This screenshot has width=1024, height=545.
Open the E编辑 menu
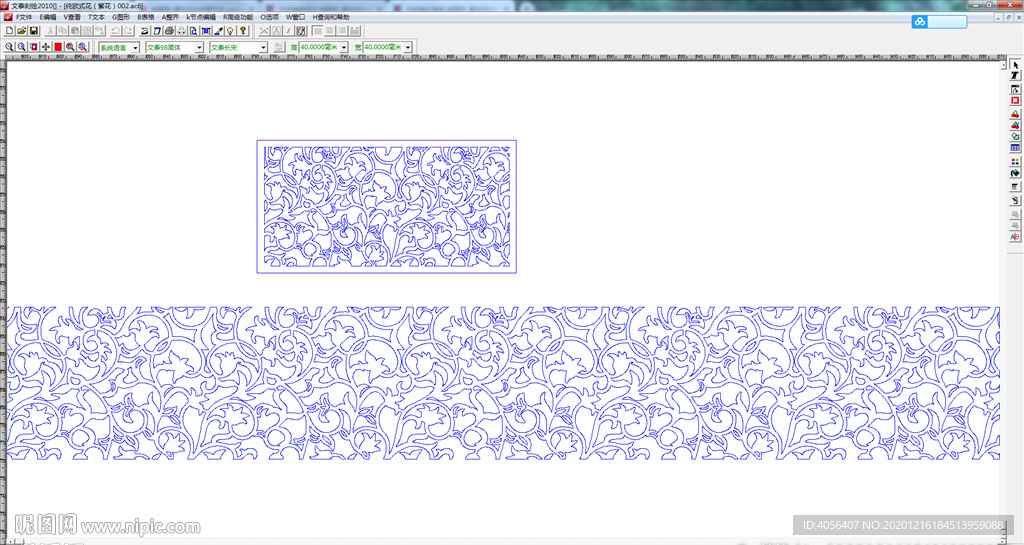click(48, 17)
